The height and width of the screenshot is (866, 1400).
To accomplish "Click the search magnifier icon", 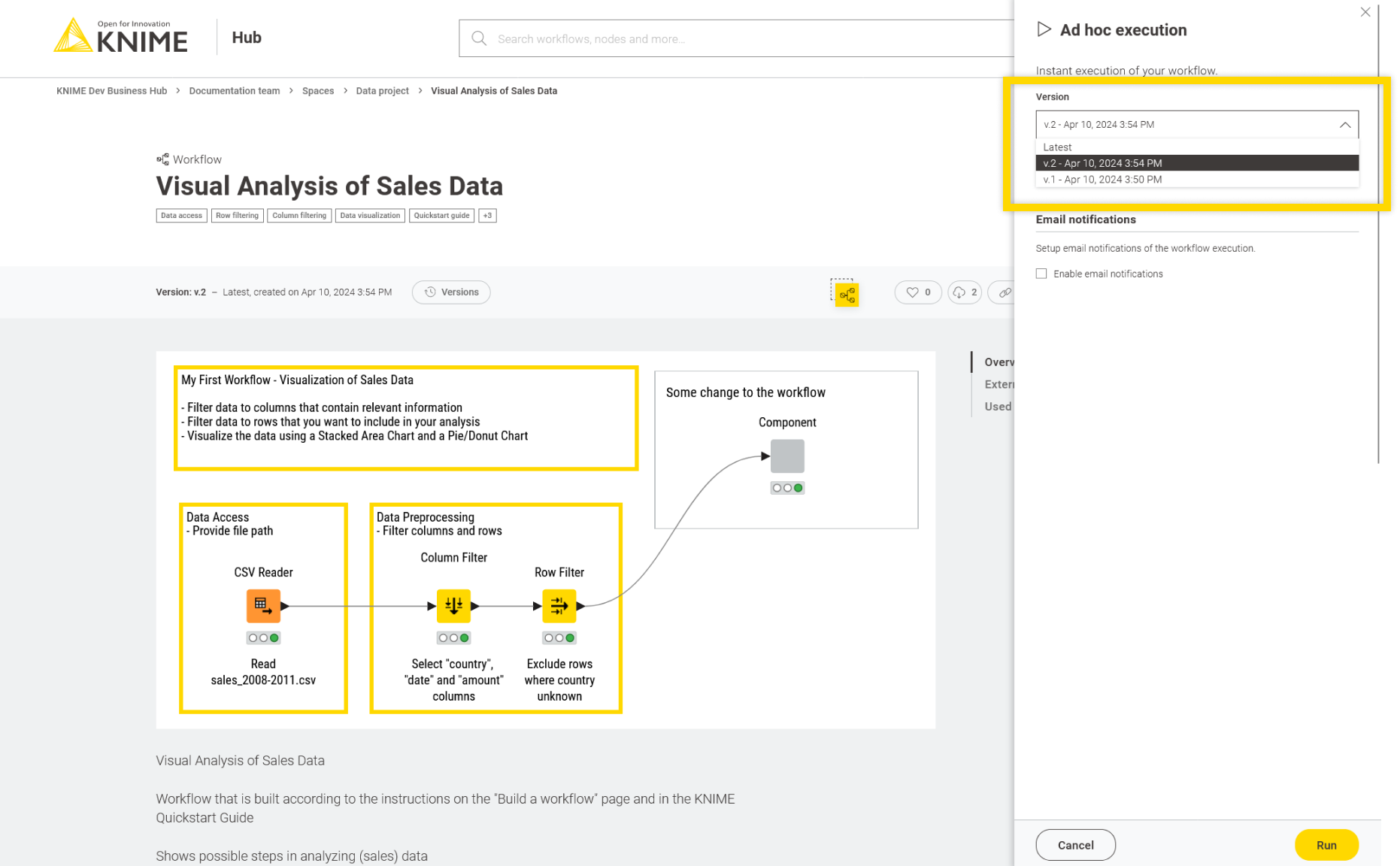I will 479,38.
